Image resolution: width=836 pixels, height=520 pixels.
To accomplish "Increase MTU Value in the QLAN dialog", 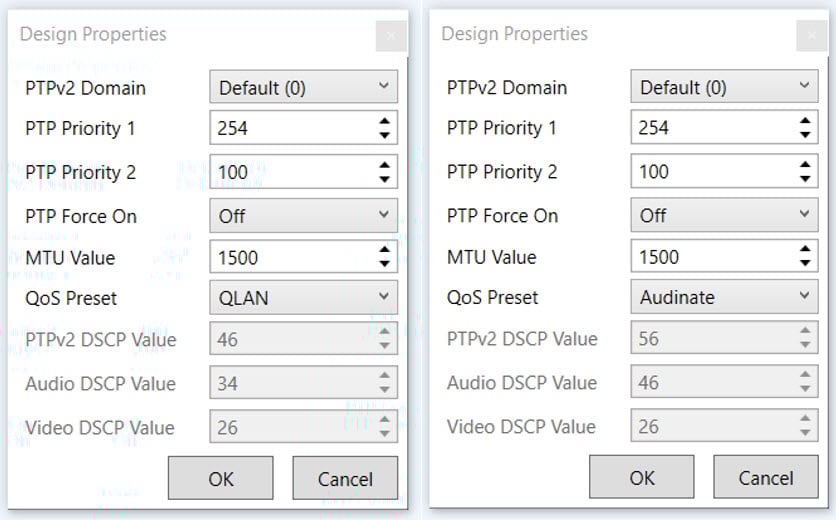I will [384, 251].
